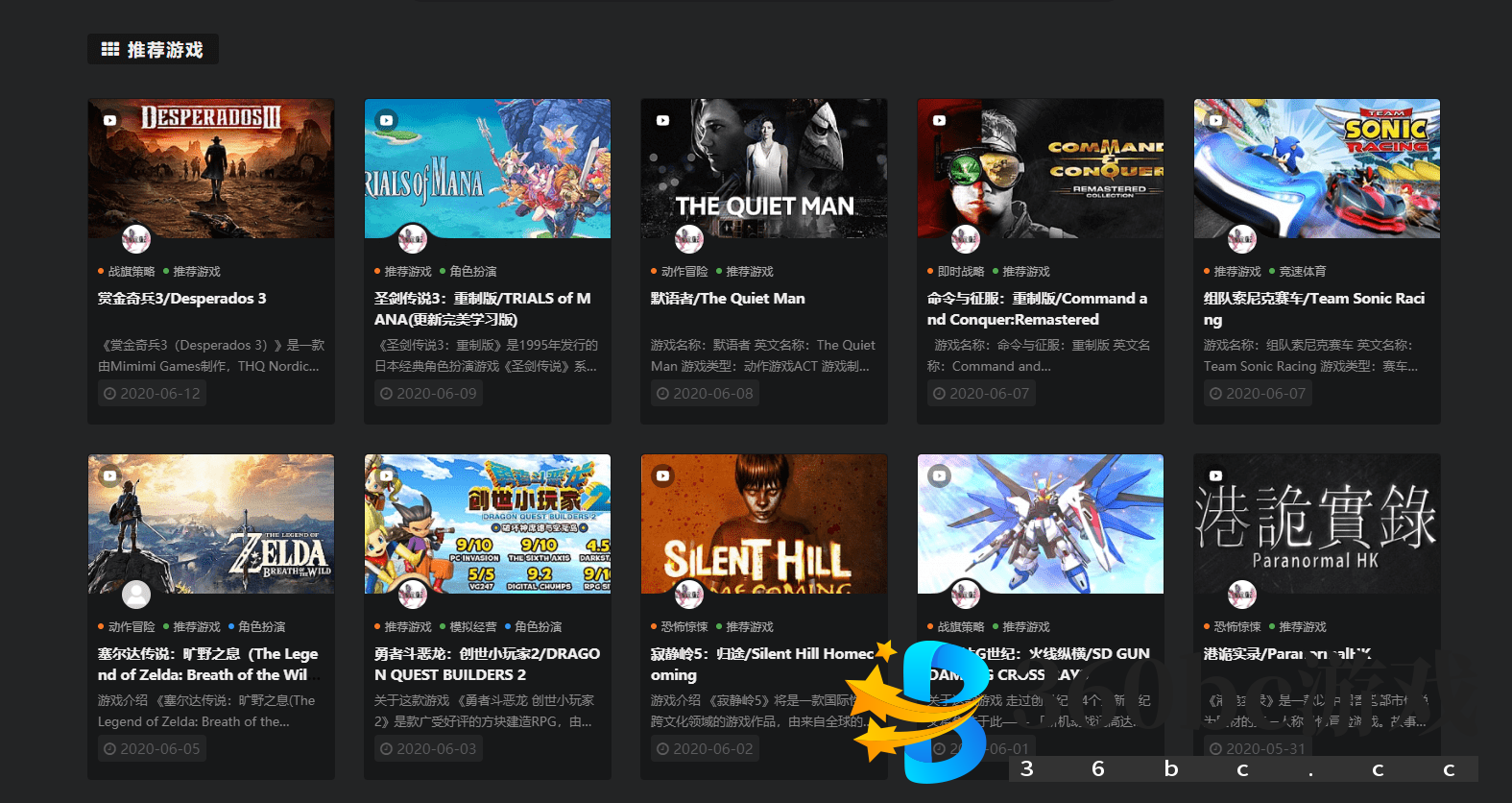Image resolution: width=1512 pixels, height=803 pixels.
Task: Open the author avatar on The Quiet Man card
Action: [689, 238]
